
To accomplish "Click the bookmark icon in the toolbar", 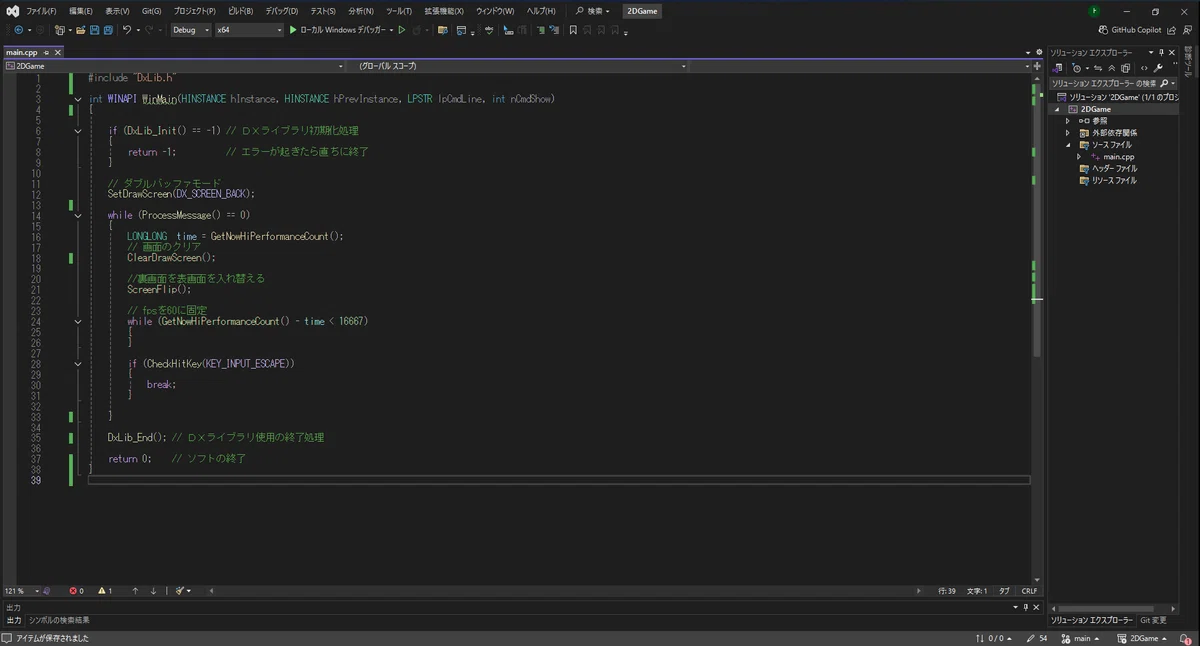I will pyautogui.click(x=573, y=30).
